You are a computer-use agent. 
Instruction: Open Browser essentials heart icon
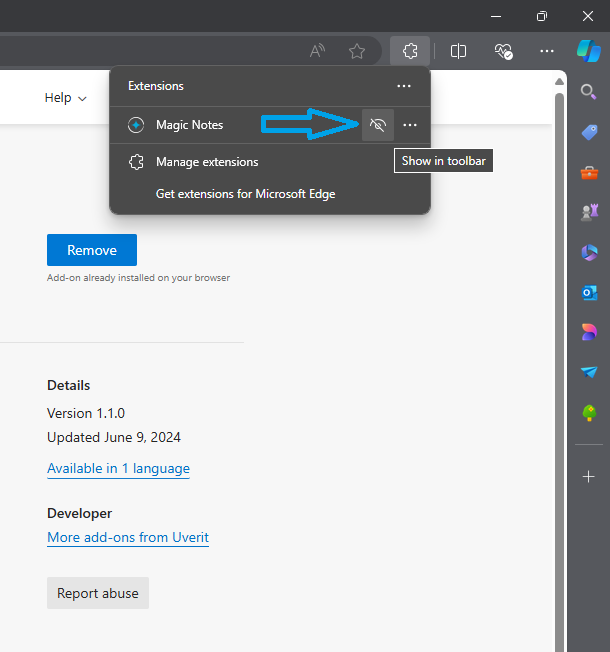coord(503,51)
